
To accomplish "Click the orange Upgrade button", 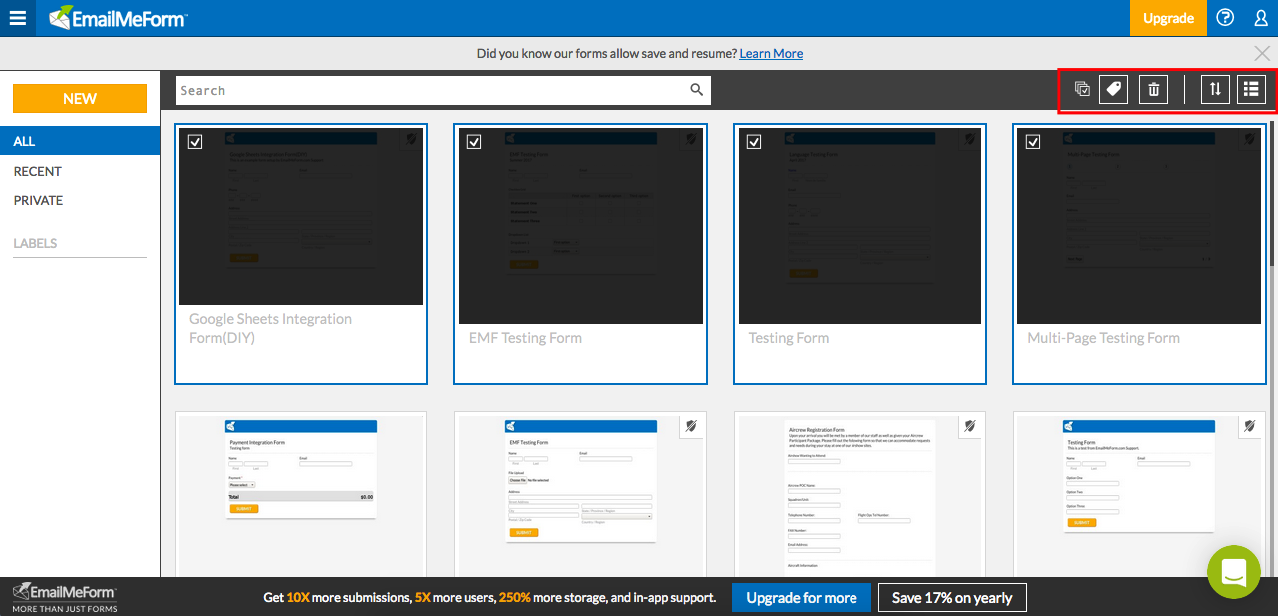I will coord(1168,18).
